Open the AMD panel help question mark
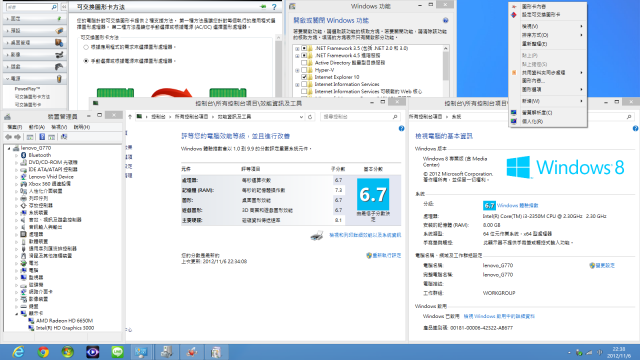 [x=274, y=7]
